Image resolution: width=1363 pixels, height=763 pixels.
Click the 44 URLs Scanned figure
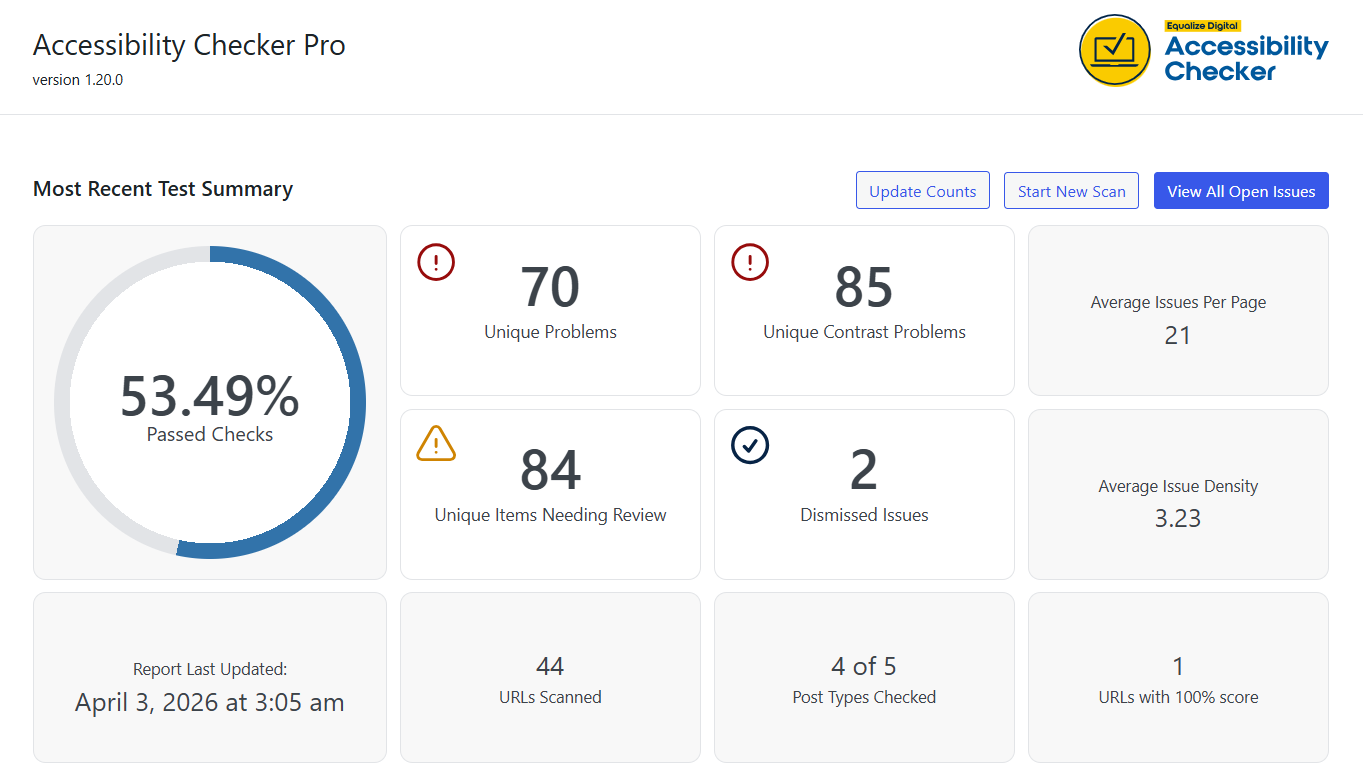(550, 666)
